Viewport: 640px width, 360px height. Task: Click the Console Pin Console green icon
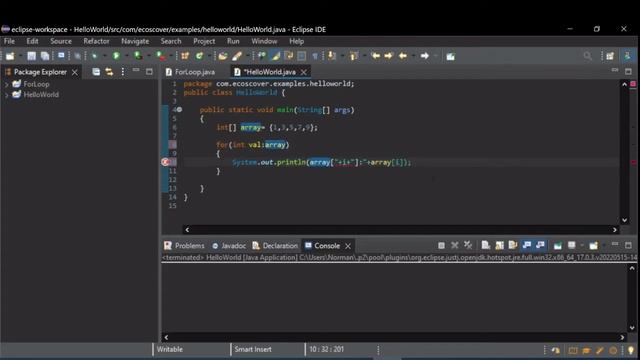coord(558,245)
